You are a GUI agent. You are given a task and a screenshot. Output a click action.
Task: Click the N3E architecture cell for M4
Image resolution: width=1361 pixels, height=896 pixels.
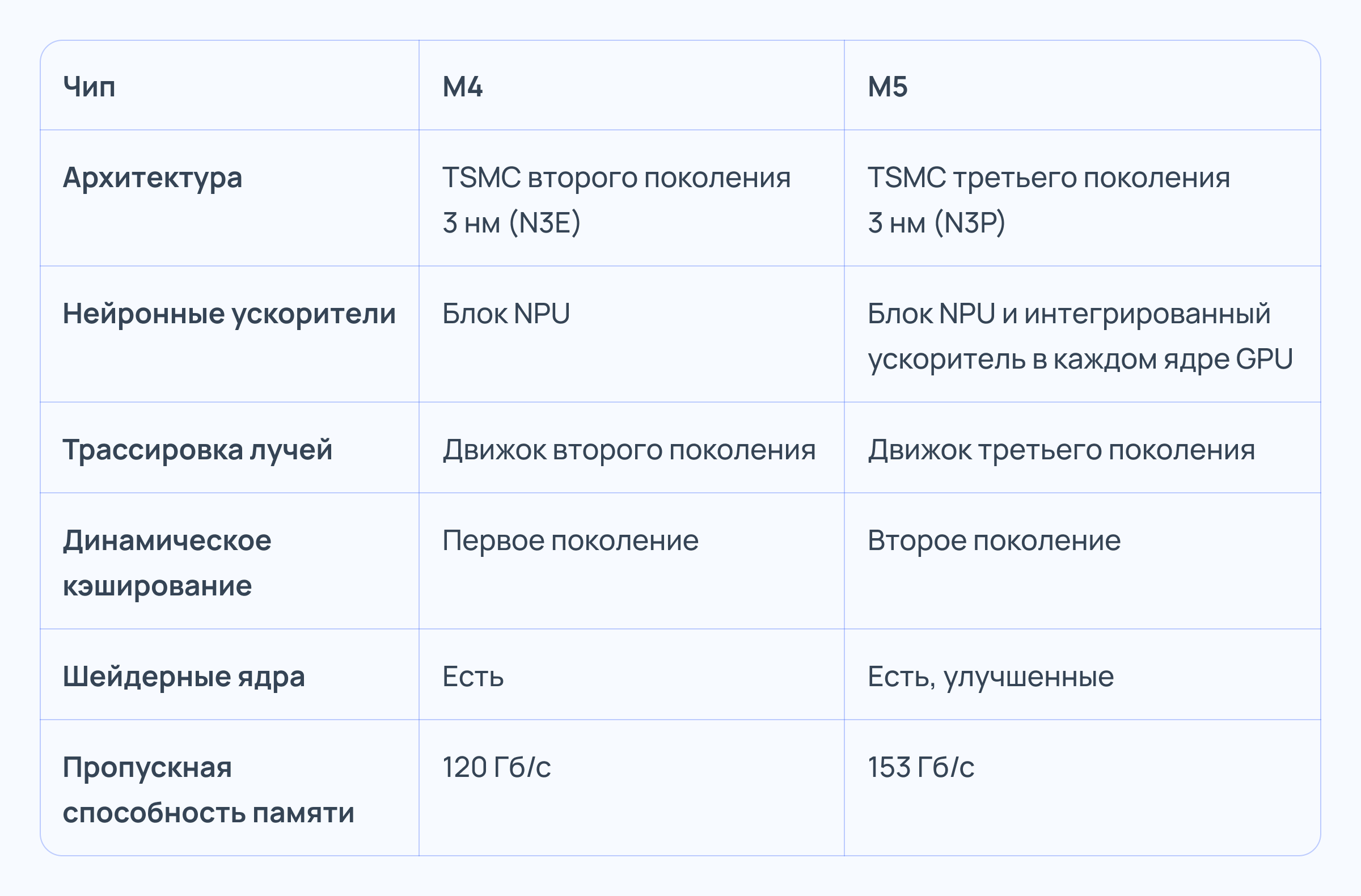(616, 199)
